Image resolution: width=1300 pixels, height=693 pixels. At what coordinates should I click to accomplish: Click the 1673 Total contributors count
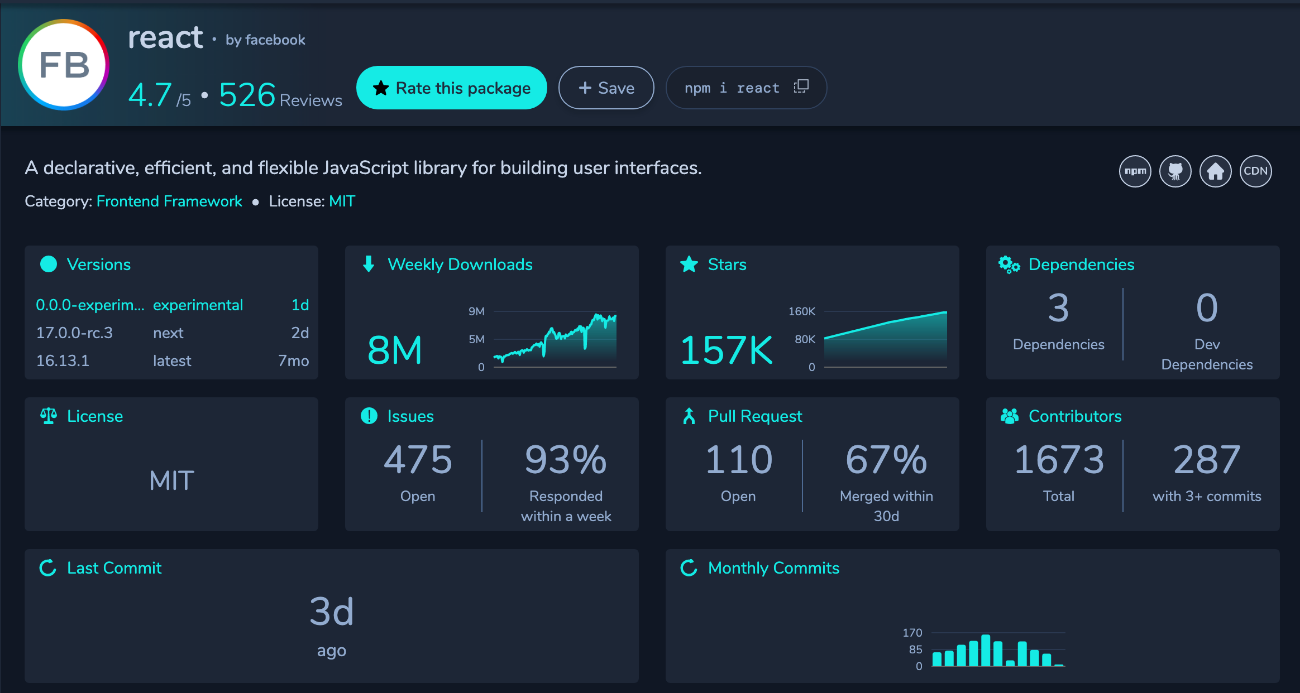(1059, 460)
